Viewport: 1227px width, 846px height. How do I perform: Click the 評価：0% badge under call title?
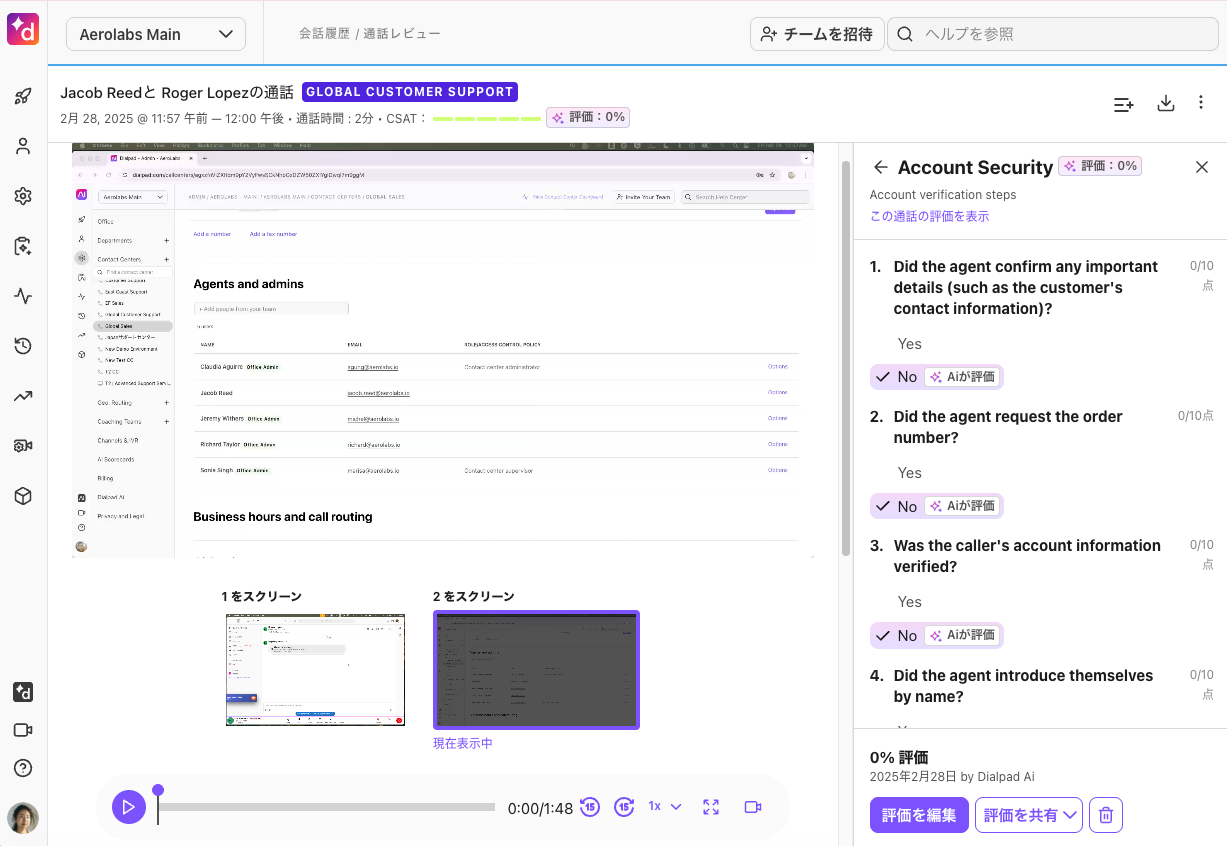[x=588, y=117]
